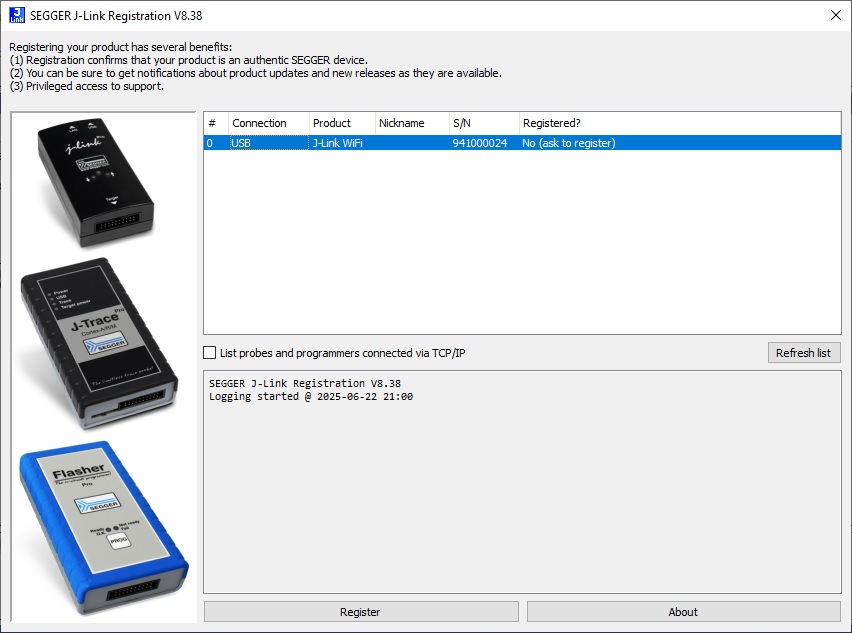Click the Nickname column header
Image resolution: width=852 pixels, height=633 pixels.
(x=412, y=123)
